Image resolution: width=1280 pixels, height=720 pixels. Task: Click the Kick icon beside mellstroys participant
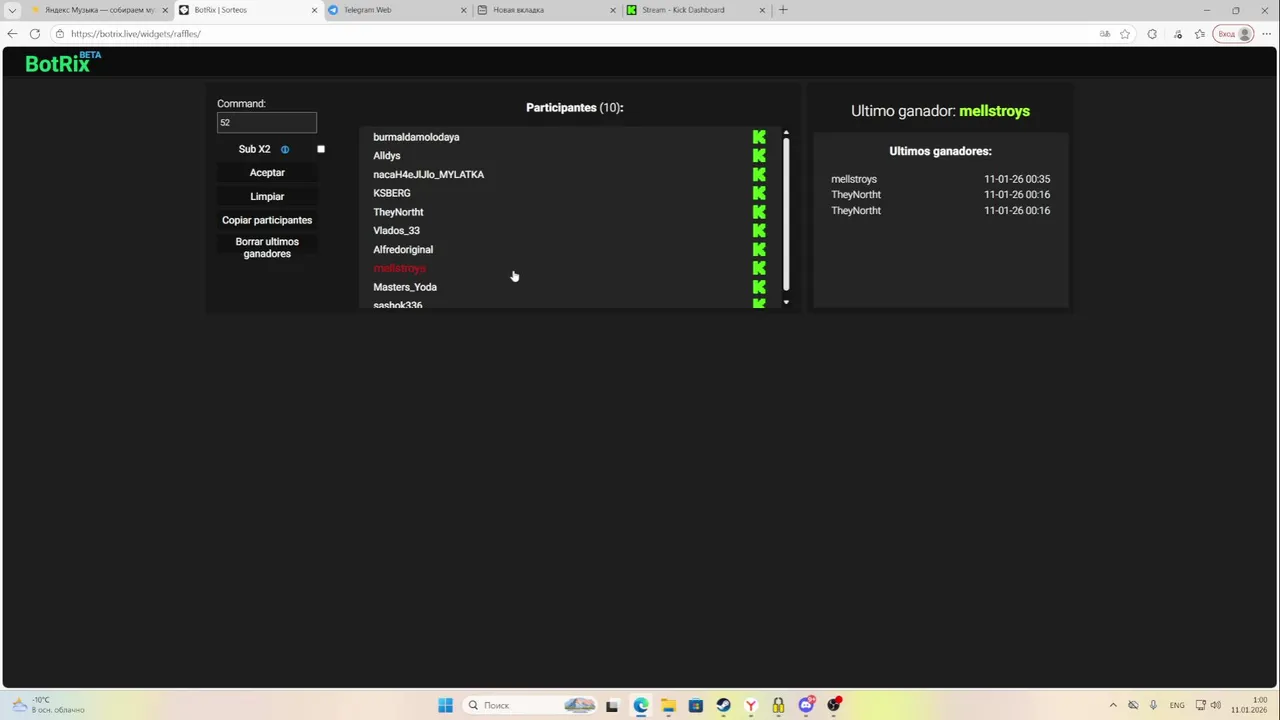(759, 268)
